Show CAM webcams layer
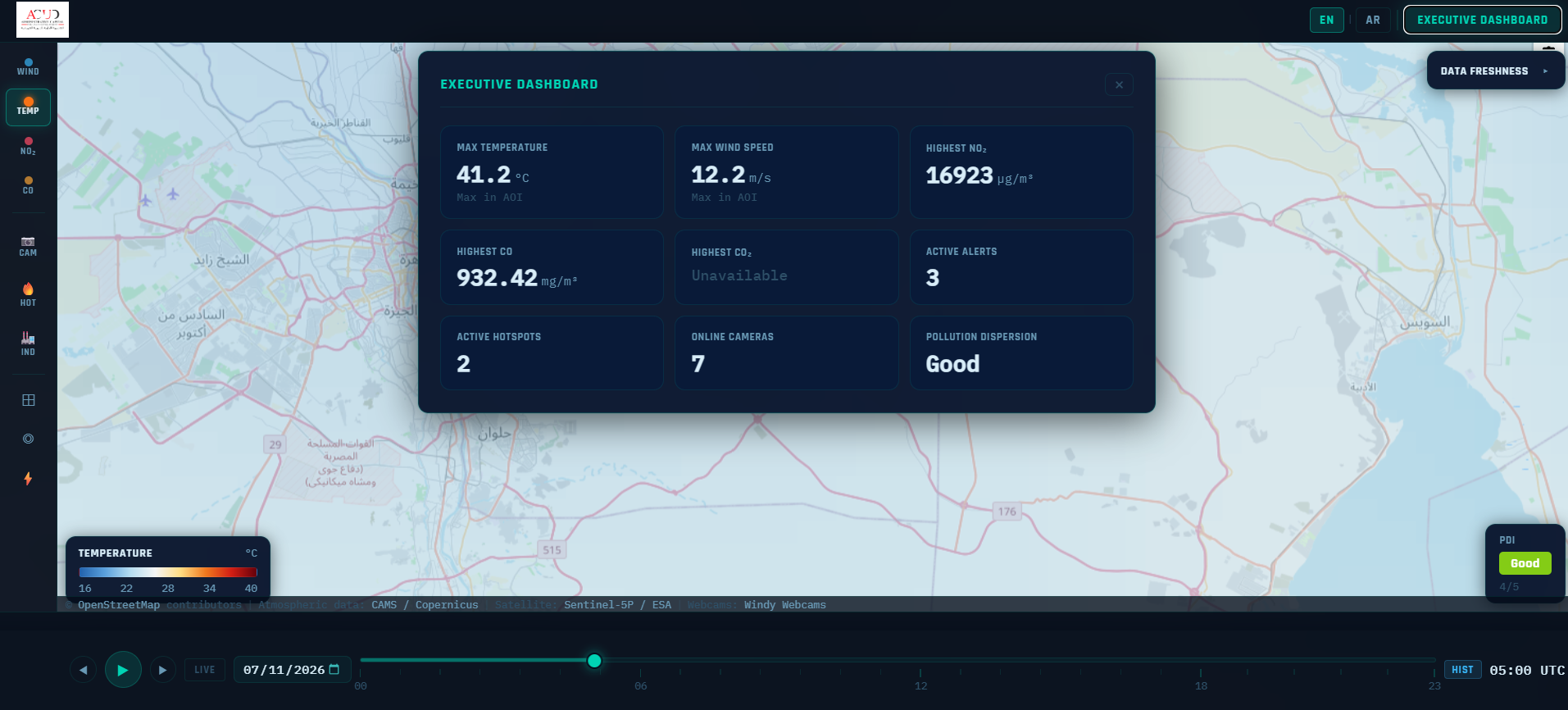Screen dimensions: 1568x710 click(28, 247)
